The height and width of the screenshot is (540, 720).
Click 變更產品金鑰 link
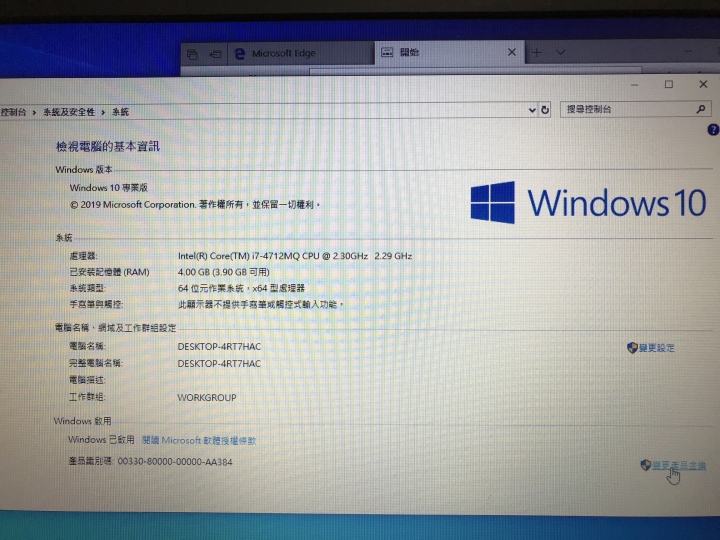pos(679,466)
